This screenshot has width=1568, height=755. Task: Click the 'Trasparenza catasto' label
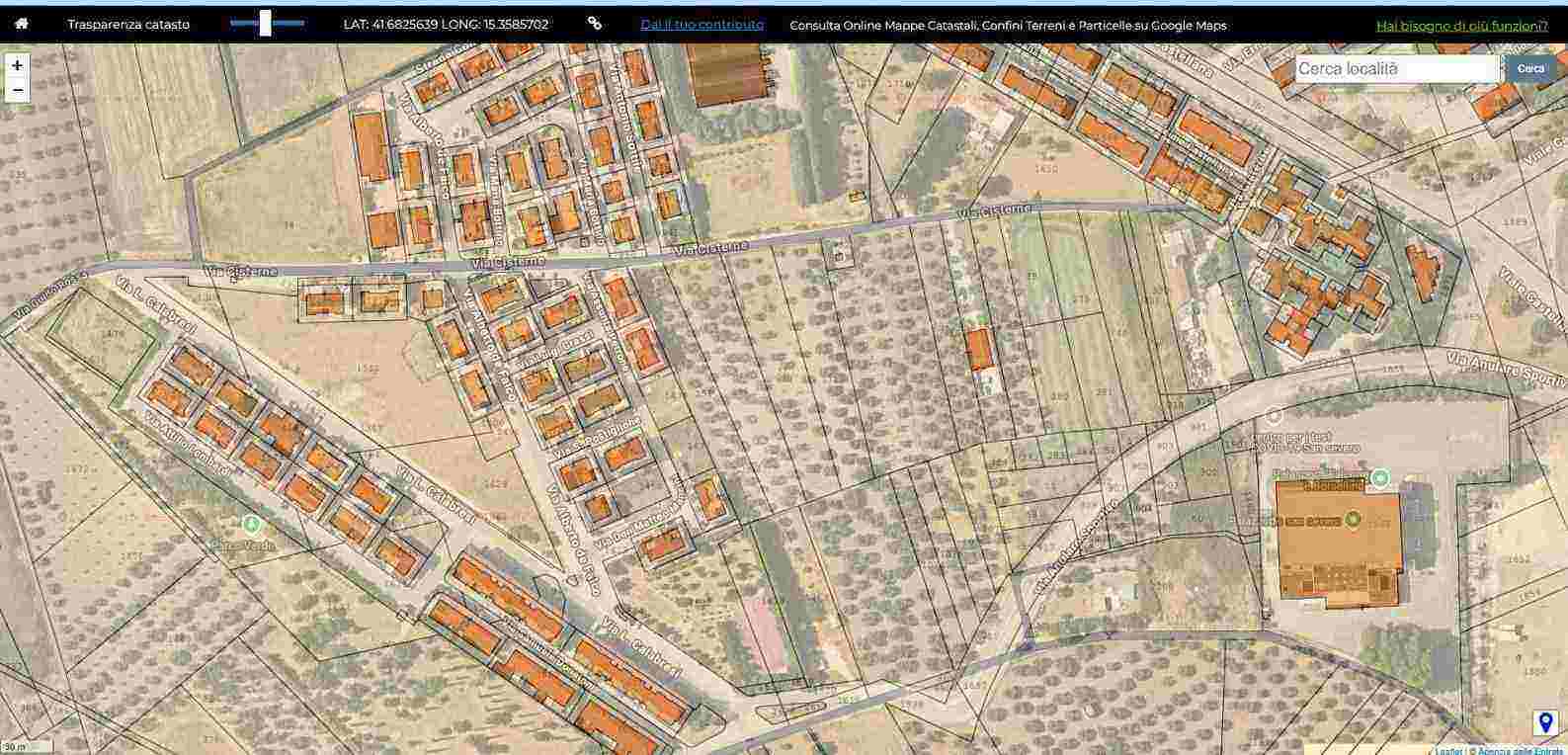tap(128, 25)
